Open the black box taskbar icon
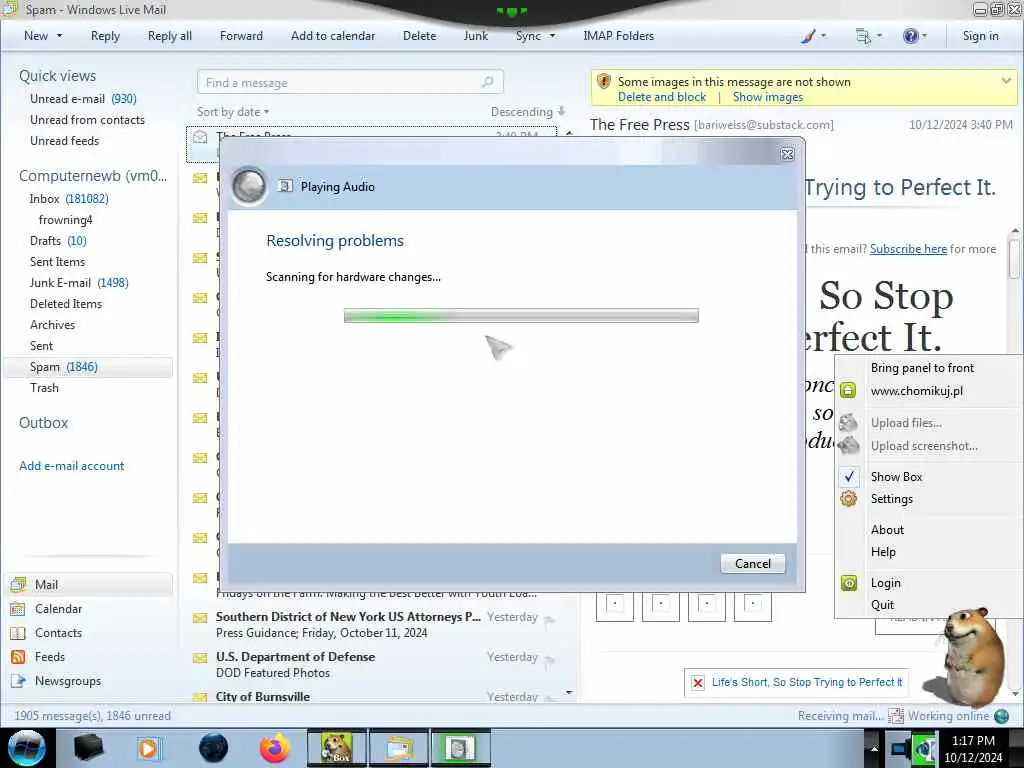1024x768 pixels. (88, 748)
